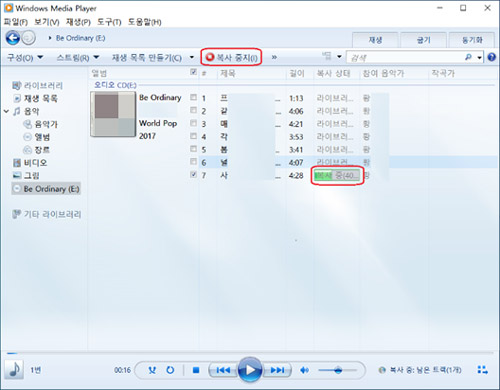Click the next track button
The width and height of the screenshot is (500, 390).
click(277, 370)
